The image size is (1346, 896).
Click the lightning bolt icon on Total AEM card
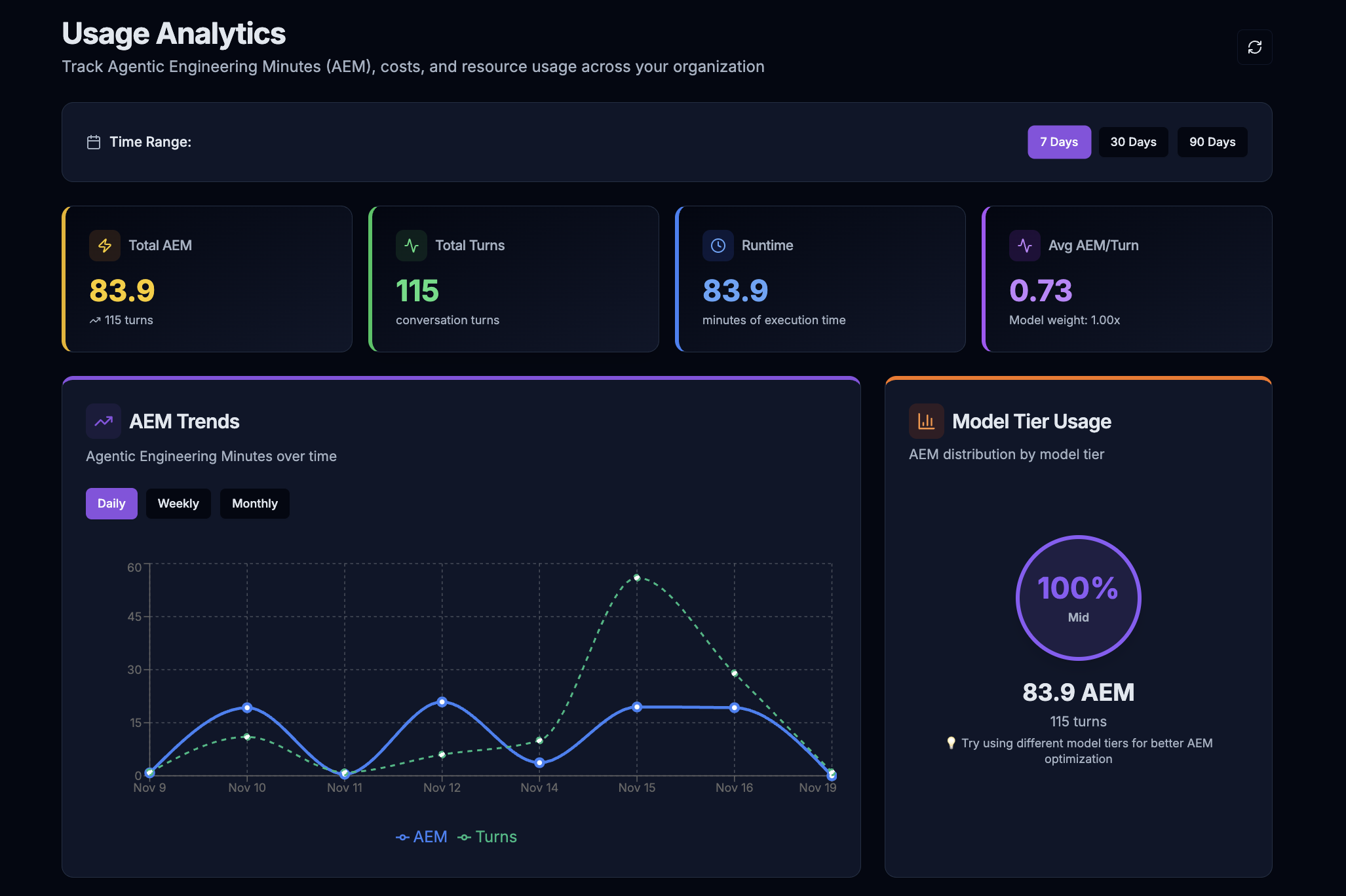105,246
